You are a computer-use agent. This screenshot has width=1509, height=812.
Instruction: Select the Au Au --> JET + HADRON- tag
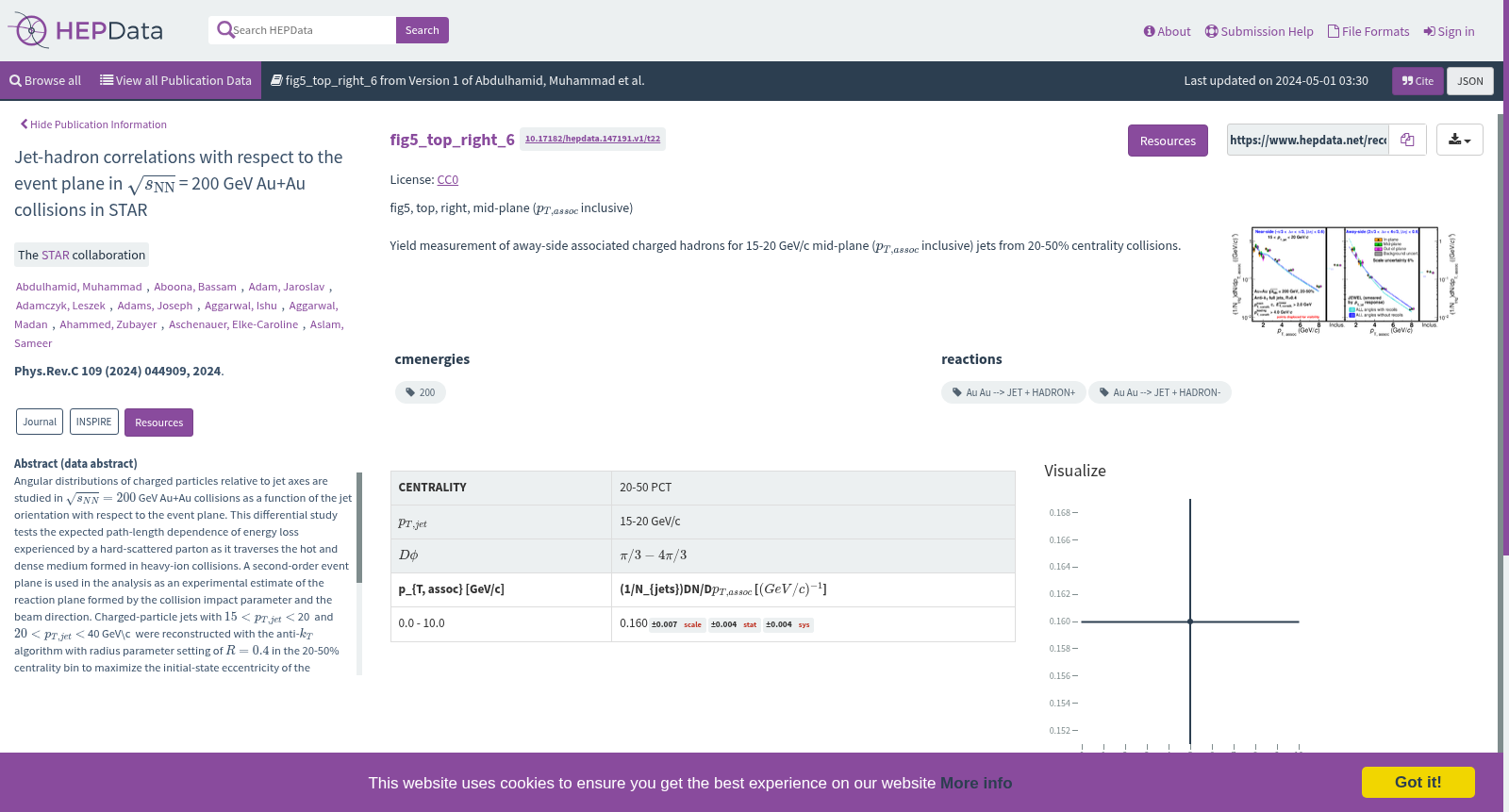click(1160, 392)
